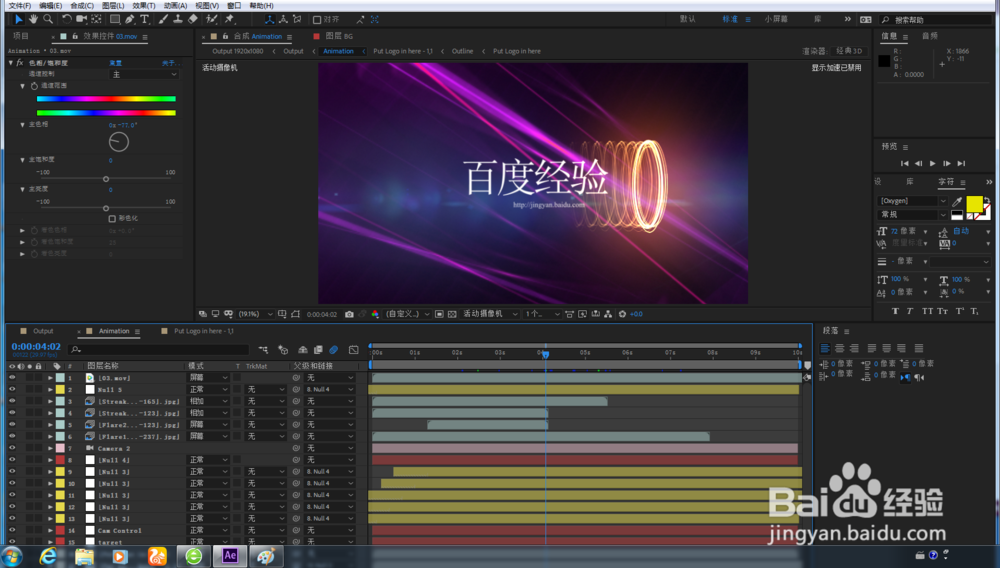The image size is (1000, 568).
Task: Open the 合成(C) menu
Action: tap(82, 6)
